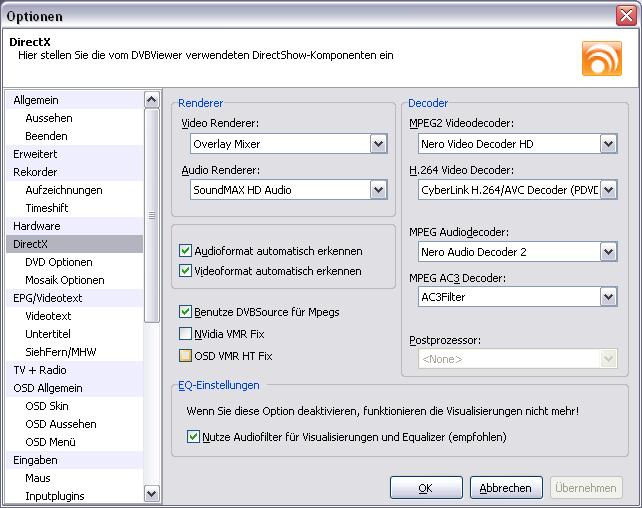The width and height of the screenshot is (642, 508).
Task: Open the MPEG AC3 Decoder dropdown
Action: [608, 297]
